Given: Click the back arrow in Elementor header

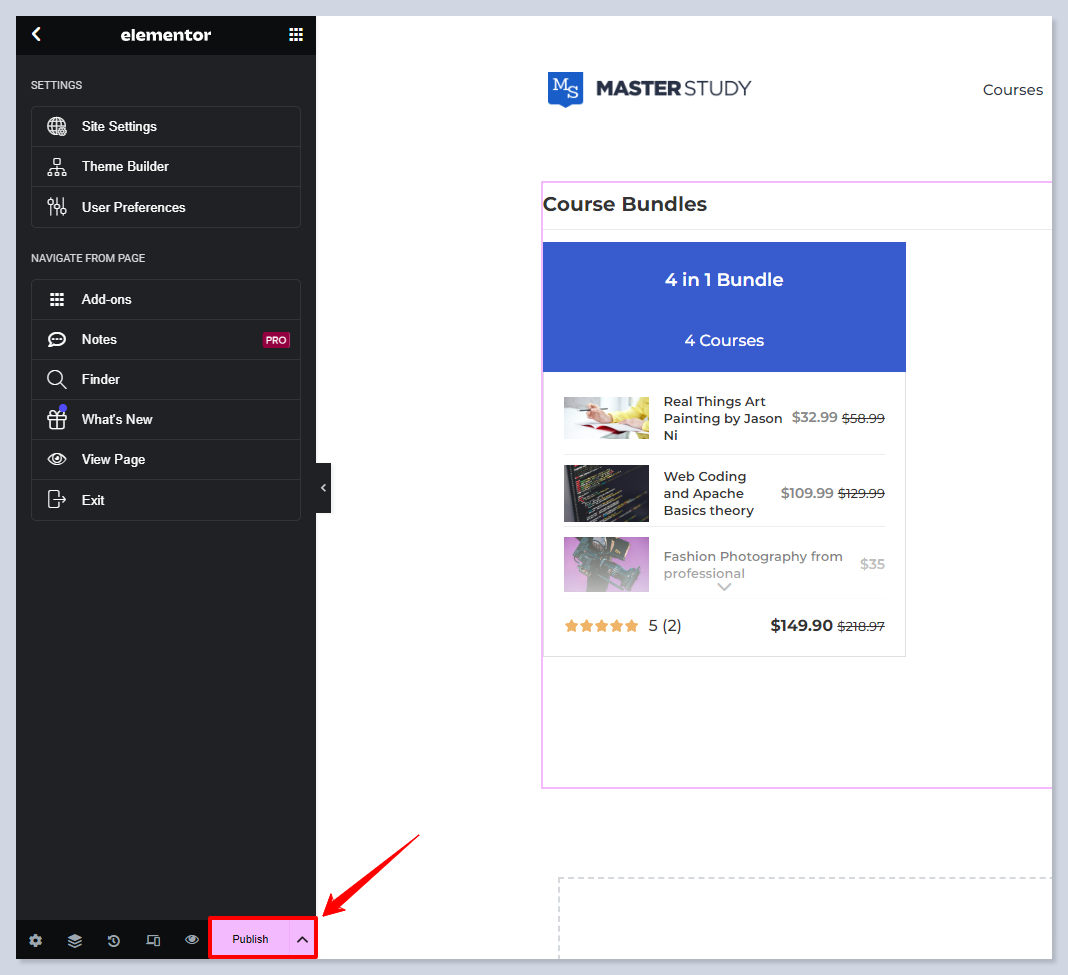Looking at the screenshot, I should pos(36,34).
